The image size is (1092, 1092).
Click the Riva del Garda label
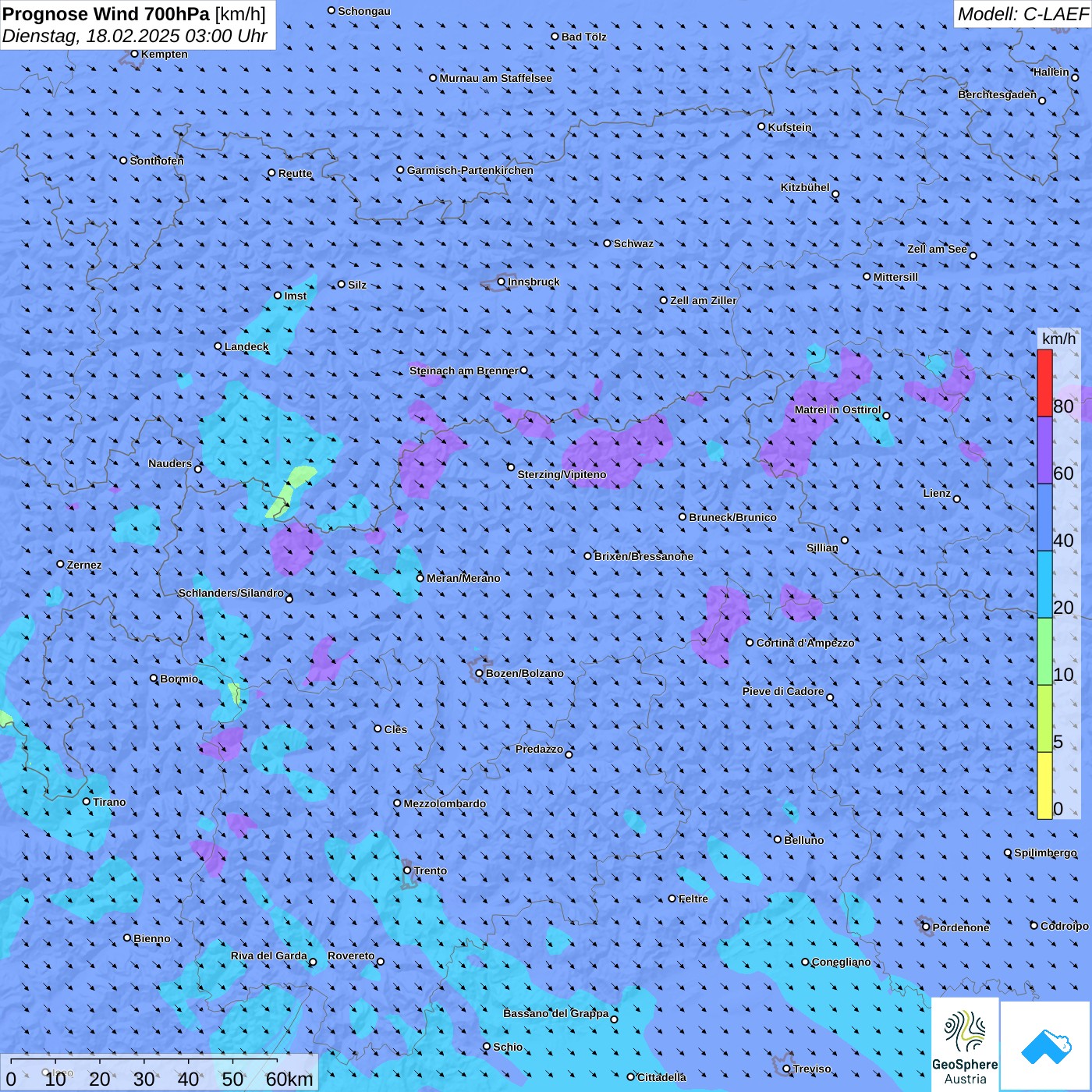pos(269,955)
